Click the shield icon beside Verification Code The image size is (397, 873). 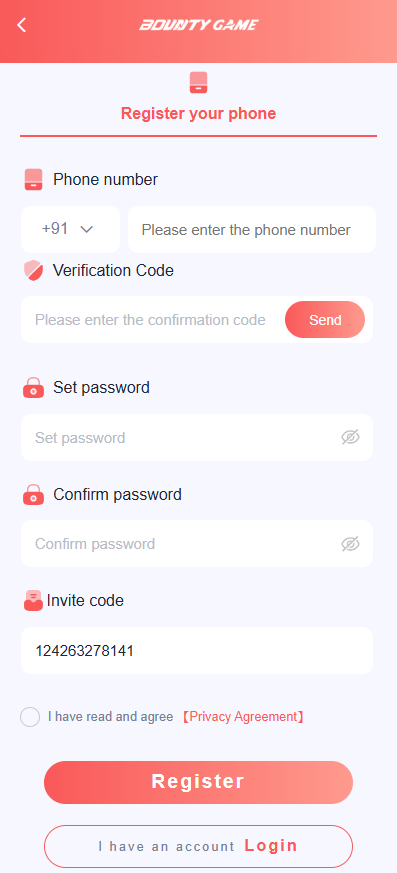click(x=33, y=271)
